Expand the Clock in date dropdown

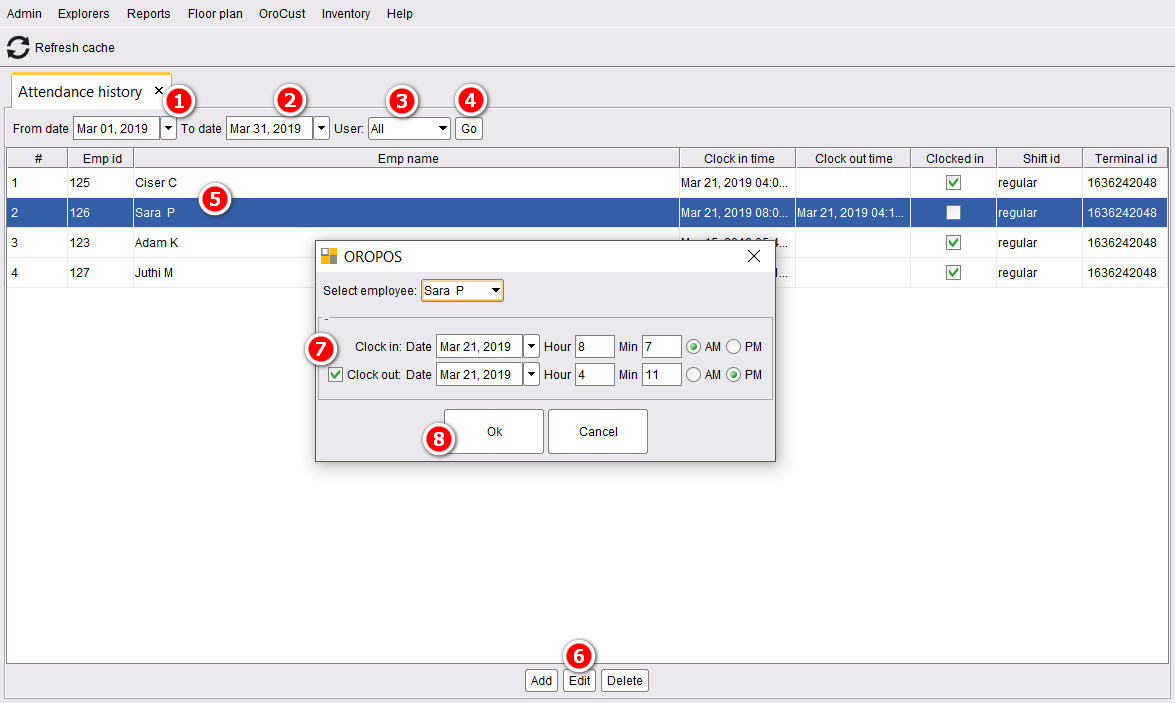[531, 346]
